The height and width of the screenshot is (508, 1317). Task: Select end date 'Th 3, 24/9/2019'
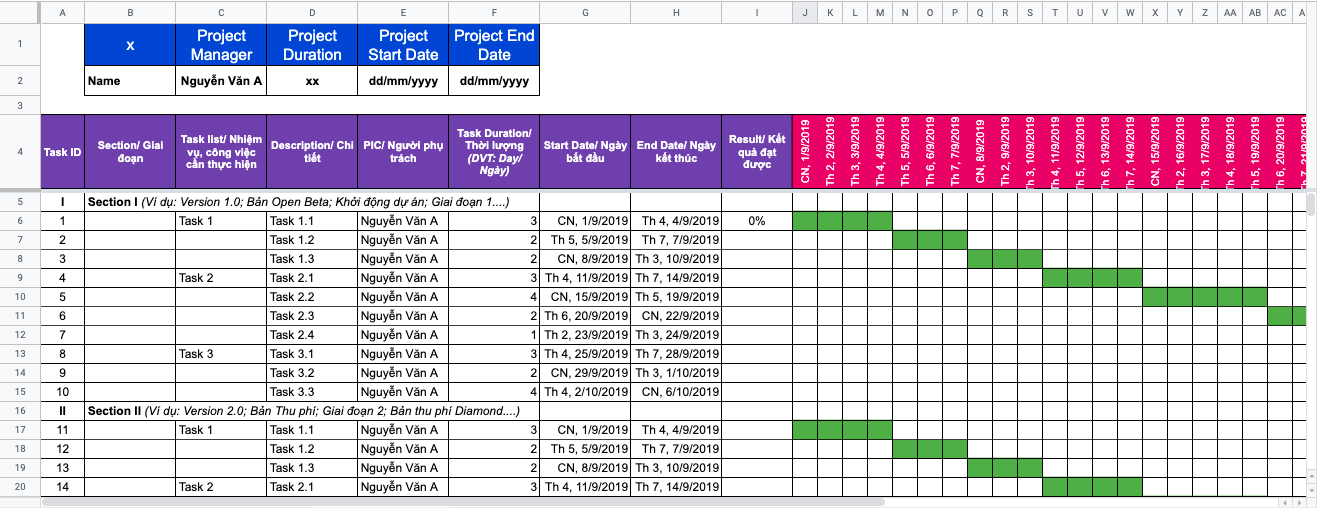click(676, 335)
